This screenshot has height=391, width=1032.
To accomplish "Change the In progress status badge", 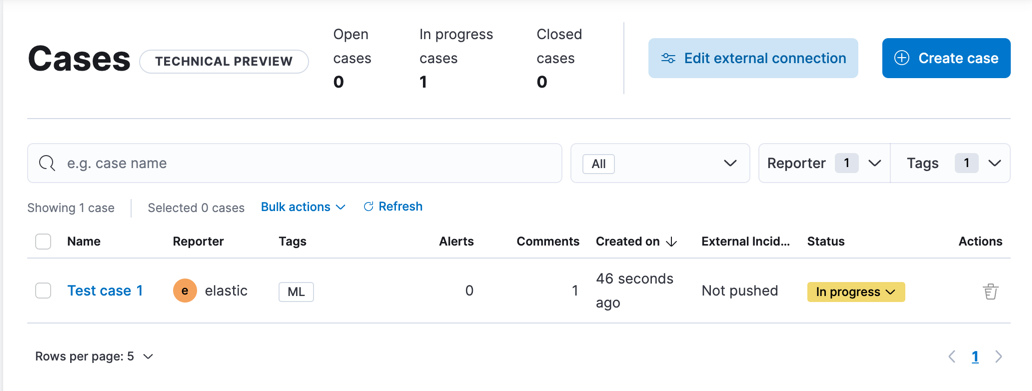I will tap(856, 292).
